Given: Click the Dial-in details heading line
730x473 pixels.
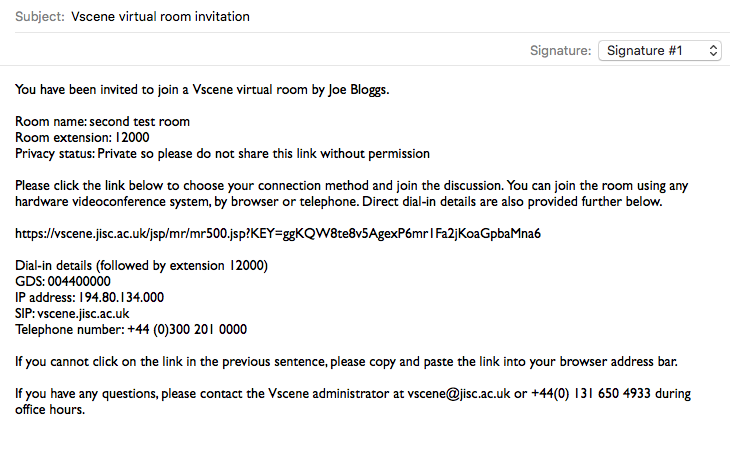Looking at the screenshot, I should (142, 265).
